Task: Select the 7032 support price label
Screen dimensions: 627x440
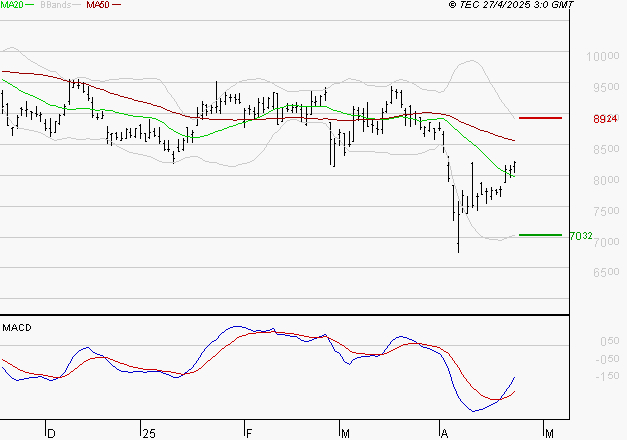Action: point(578,236)
